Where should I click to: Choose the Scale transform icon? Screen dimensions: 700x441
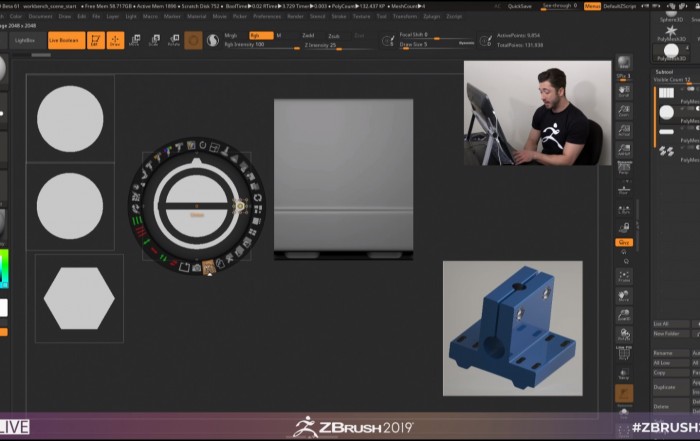(x=155, y=40)
